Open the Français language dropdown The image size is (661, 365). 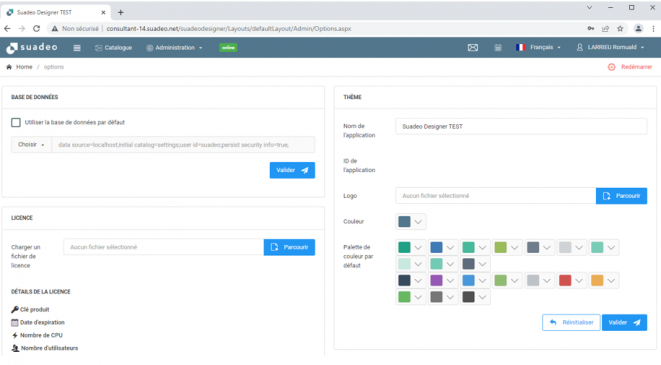[x=538, y=47]
